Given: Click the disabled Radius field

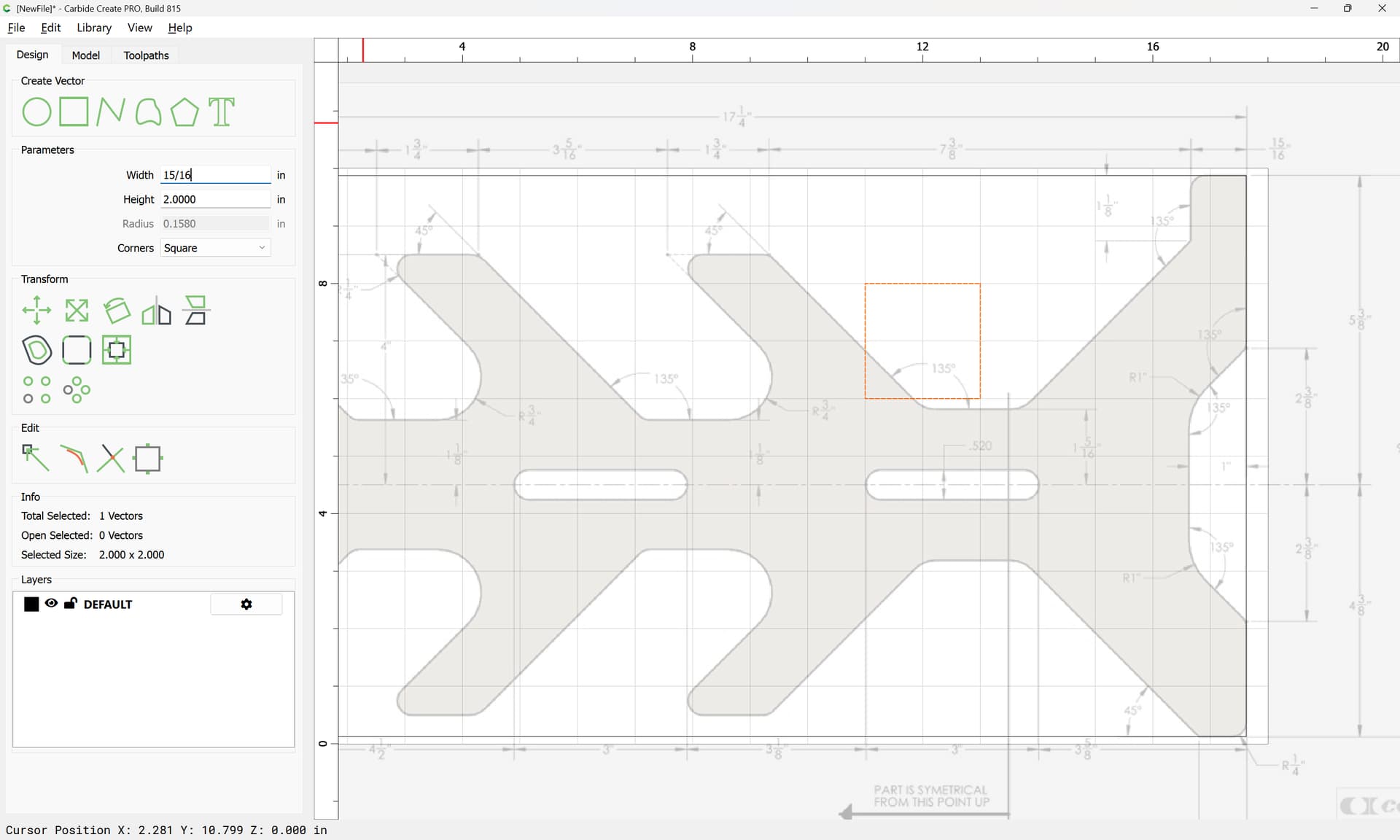Looking at the screenshot, I should [215, 224].
